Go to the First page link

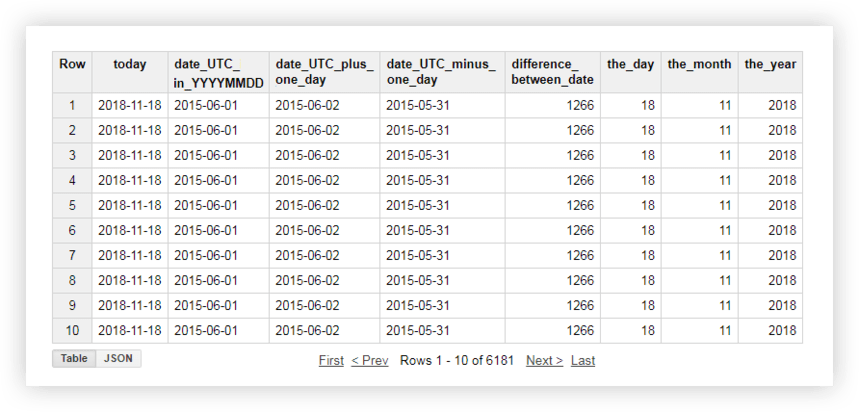pyautogui.click(x=331, y=360)
